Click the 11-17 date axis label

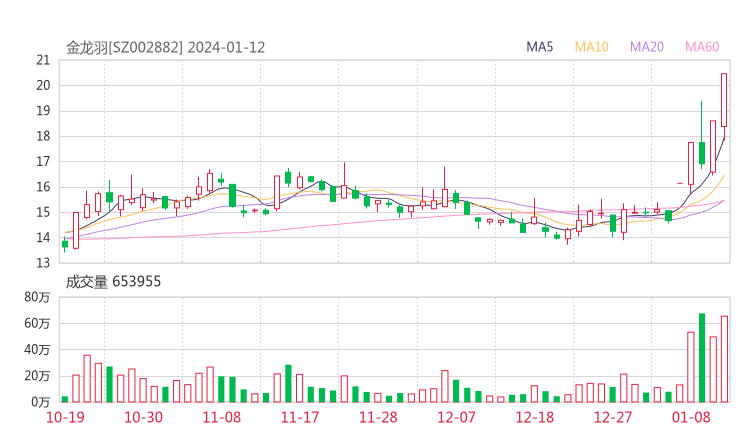click(x=300, y=417)
